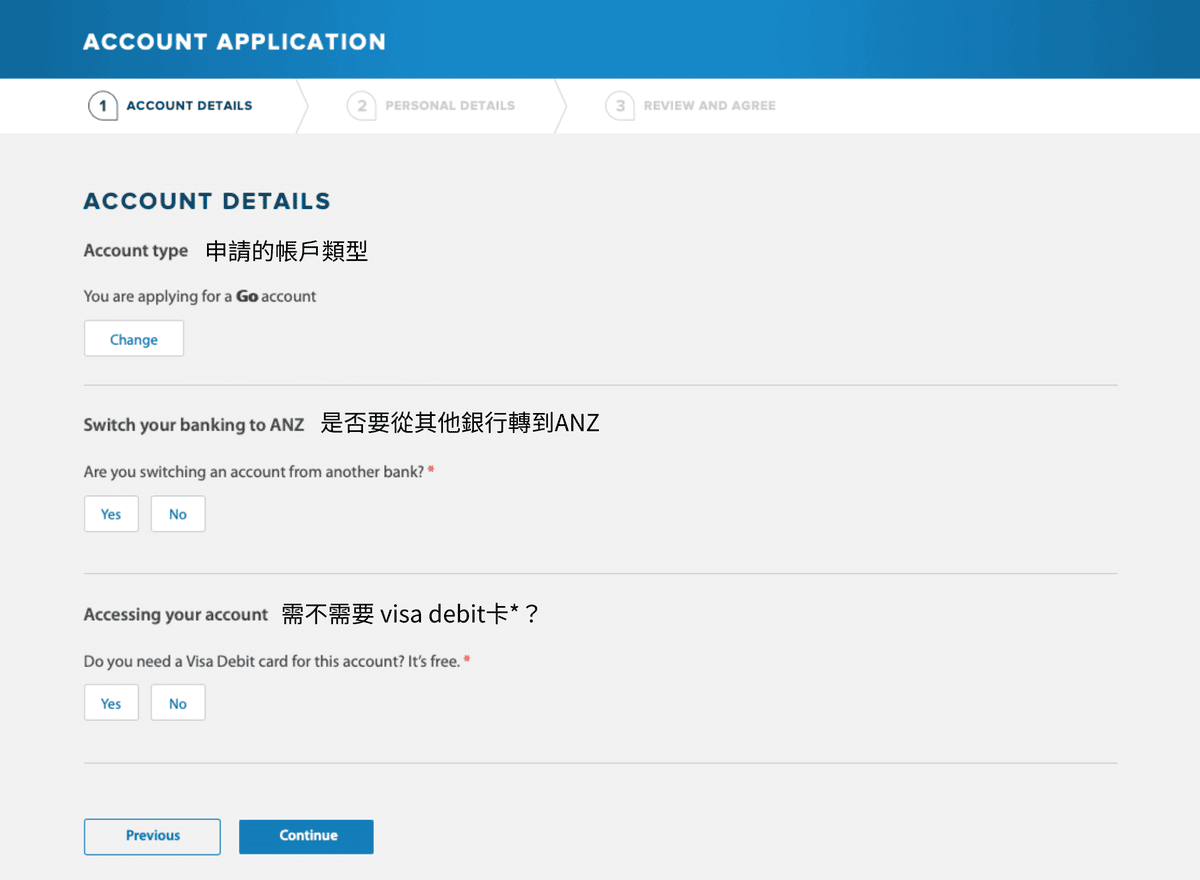Viewport: 1200px width, 880px height.
Task: Go back with the Previous button
Action: click(x=152, y=836)
